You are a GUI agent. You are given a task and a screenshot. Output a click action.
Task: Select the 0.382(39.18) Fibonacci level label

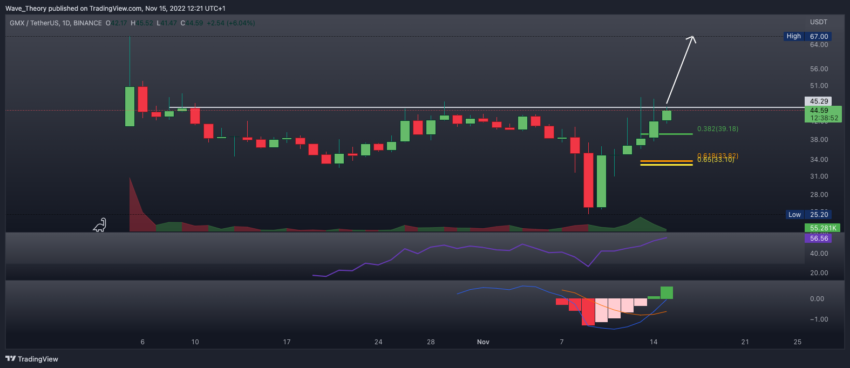(x=718, y=129)
